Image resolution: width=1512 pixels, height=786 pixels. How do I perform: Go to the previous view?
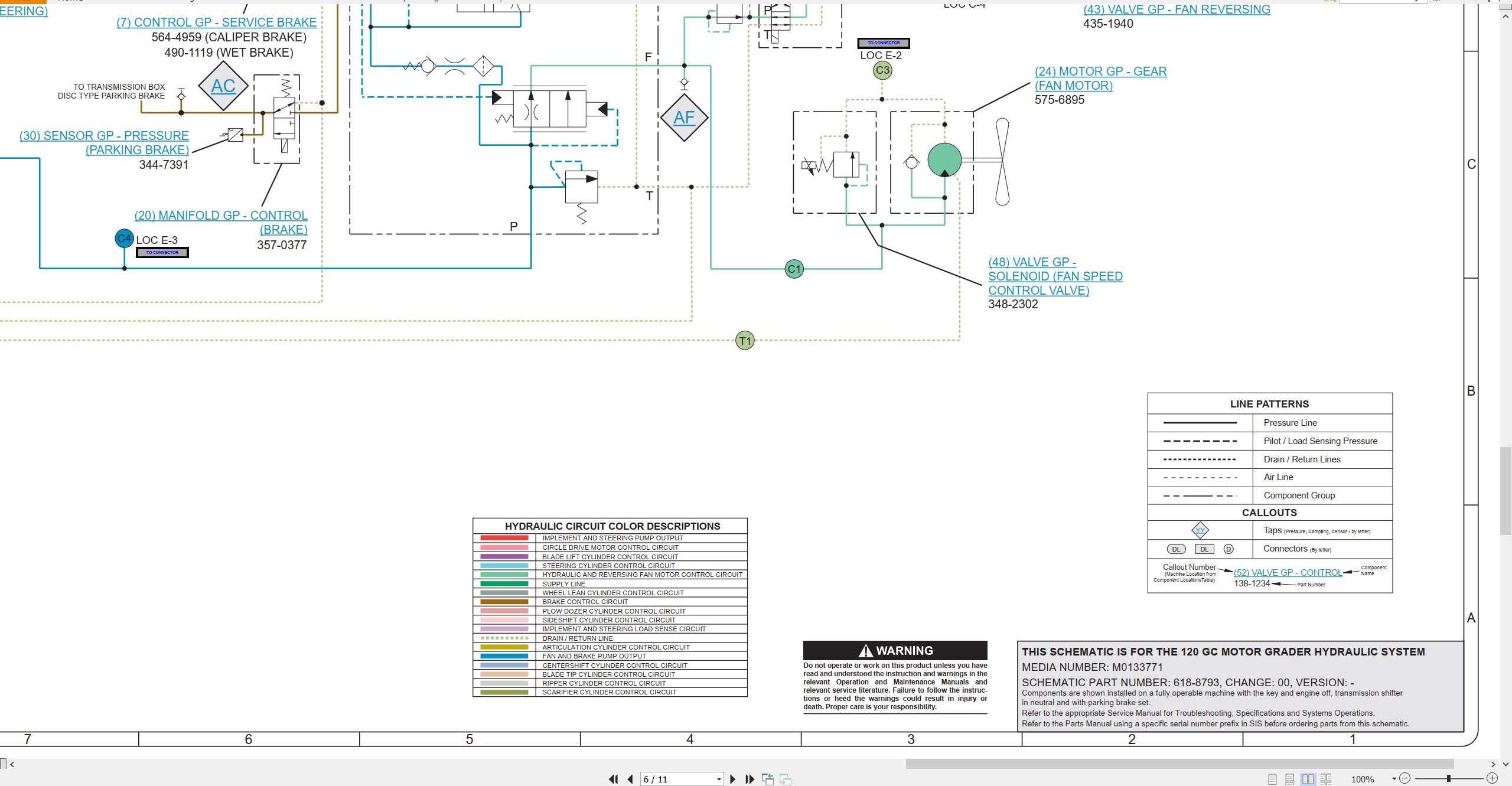tap(768, 779)
